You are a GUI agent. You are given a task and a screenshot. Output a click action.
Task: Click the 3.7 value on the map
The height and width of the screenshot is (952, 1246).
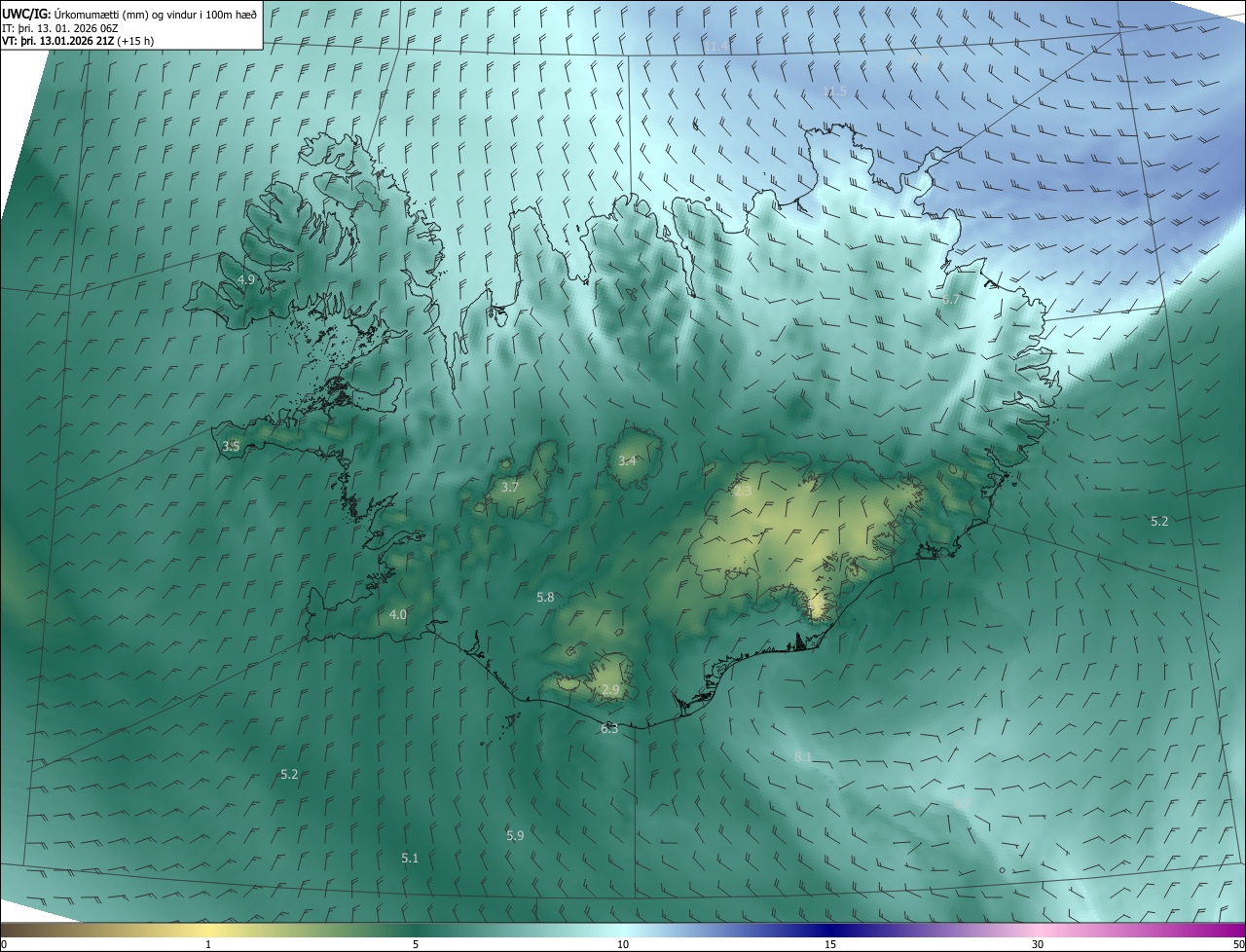[x=510, y=487]
